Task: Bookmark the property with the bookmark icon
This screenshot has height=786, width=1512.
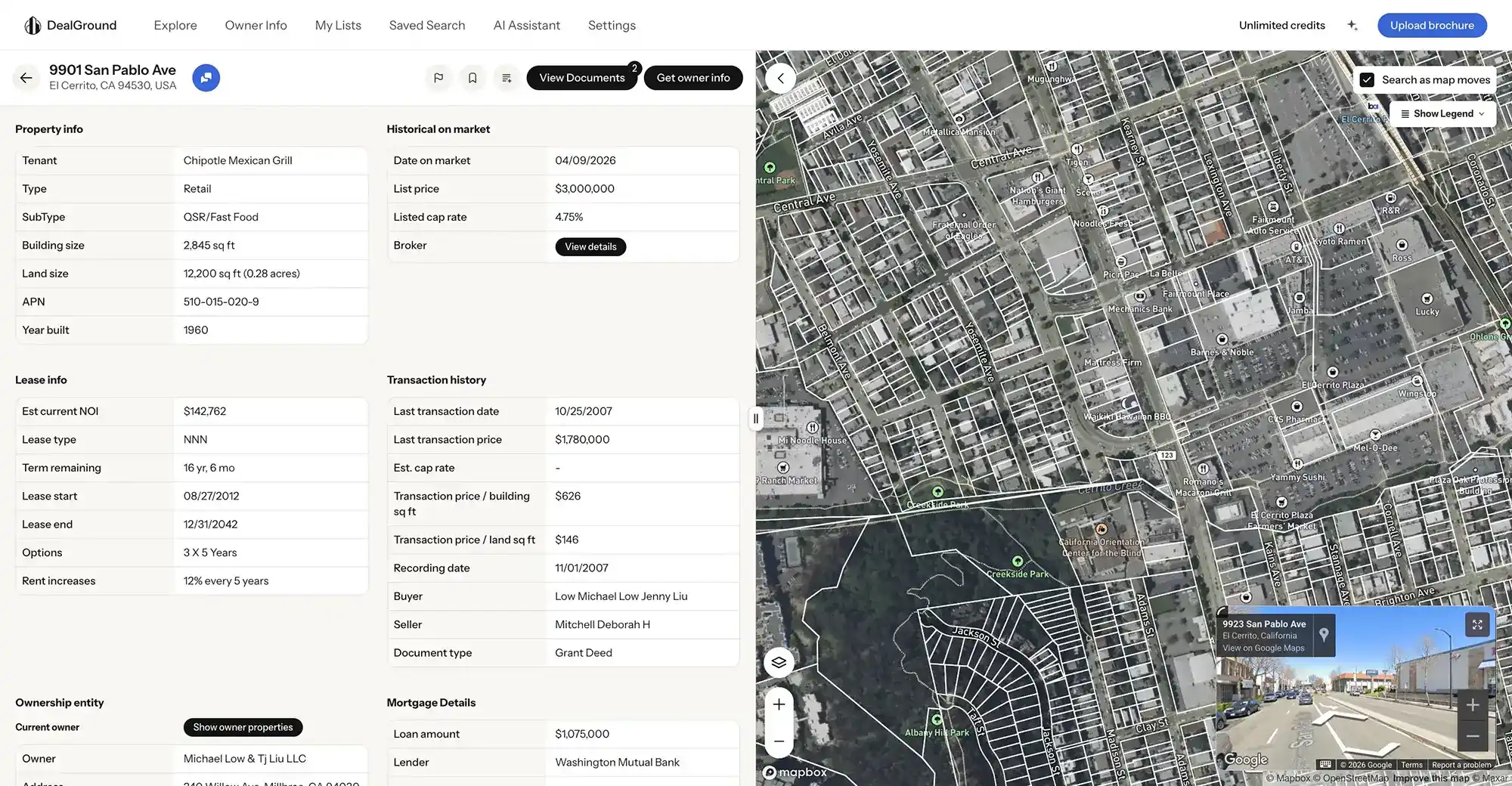Action: pyautogui.click(x=472, y=78)
